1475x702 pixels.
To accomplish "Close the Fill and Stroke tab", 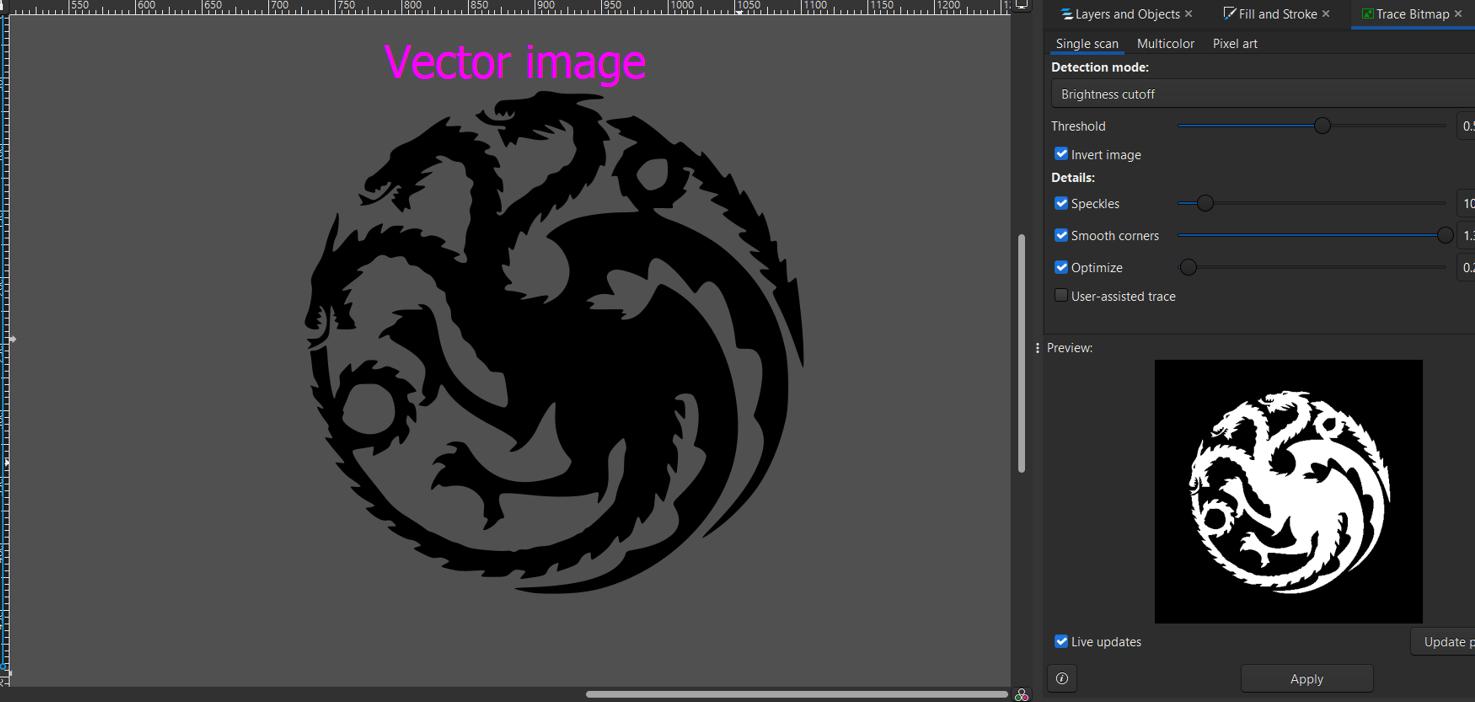I will click(1326, 14).
